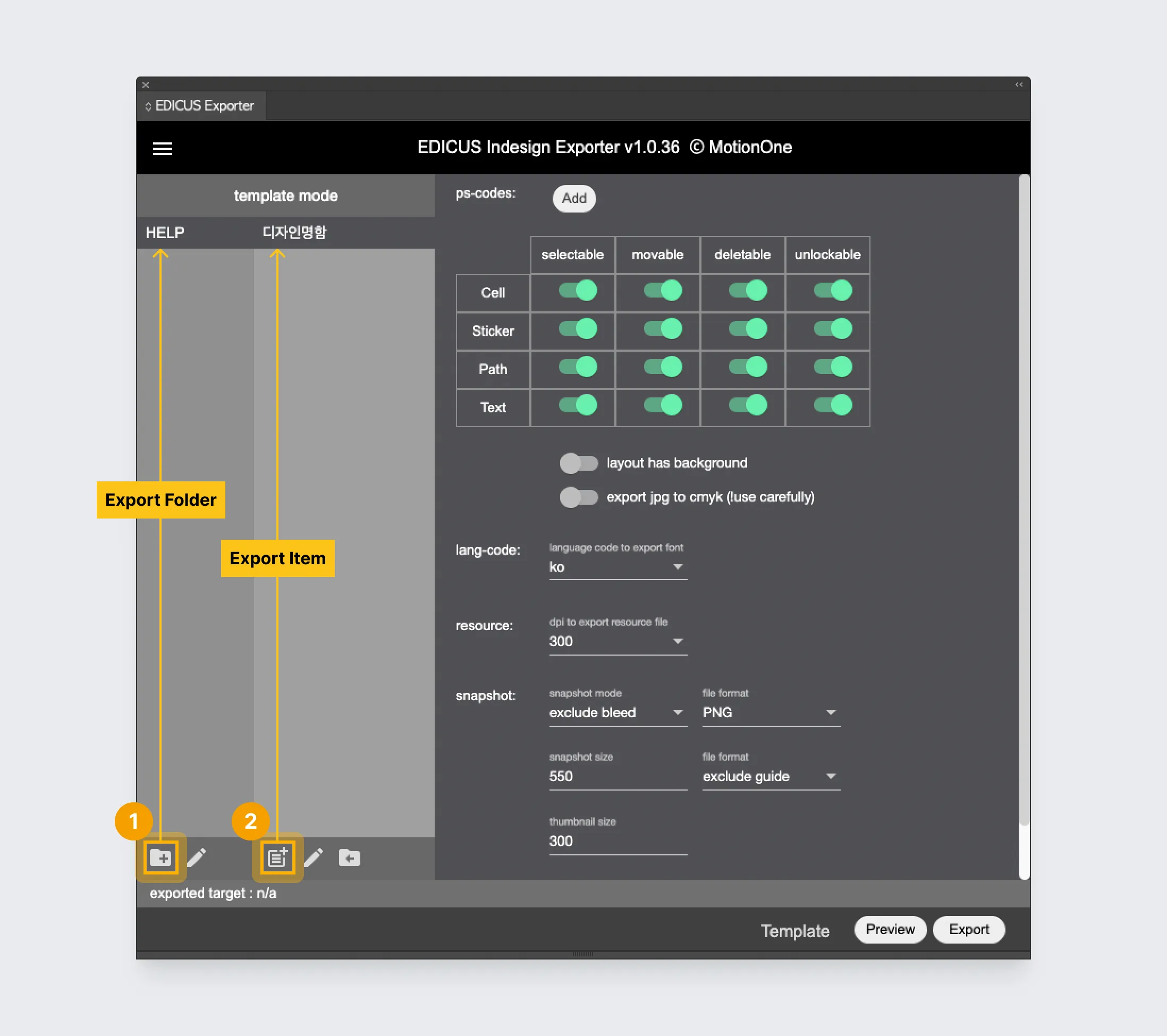Toggle Sticker deletable switch
The height and width of the screenshot is (1036, 1167).
click(748, 329)
